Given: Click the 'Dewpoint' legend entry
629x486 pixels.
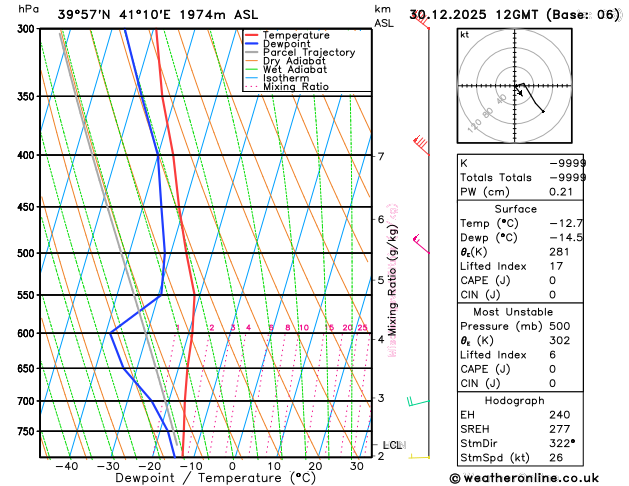Looking at the screenshot, I should (286, 44).
